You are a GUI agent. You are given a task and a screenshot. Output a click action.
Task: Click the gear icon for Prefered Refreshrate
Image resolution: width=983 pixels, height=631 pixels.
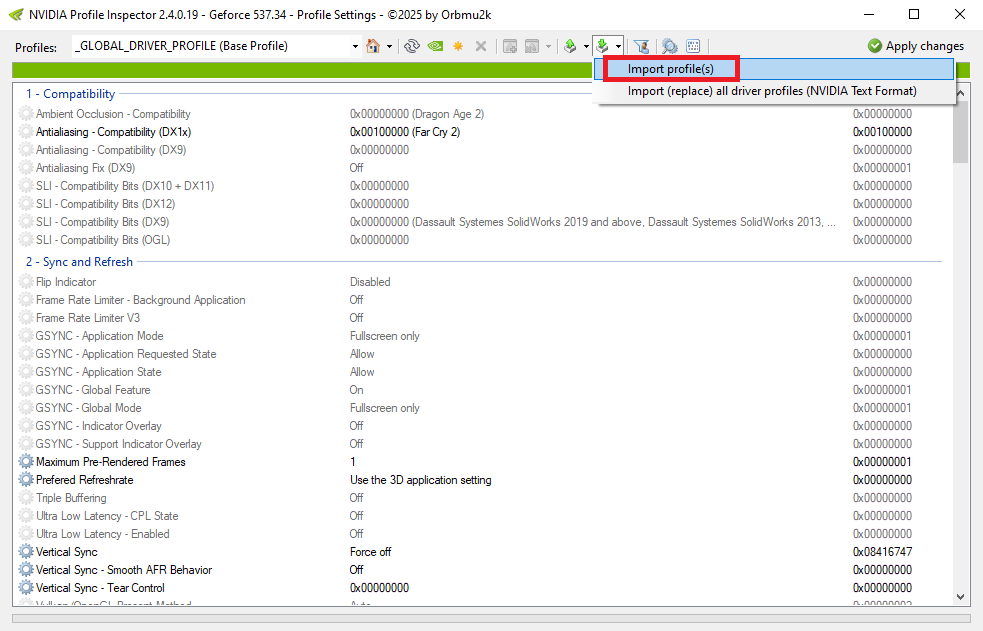point(26,480)
